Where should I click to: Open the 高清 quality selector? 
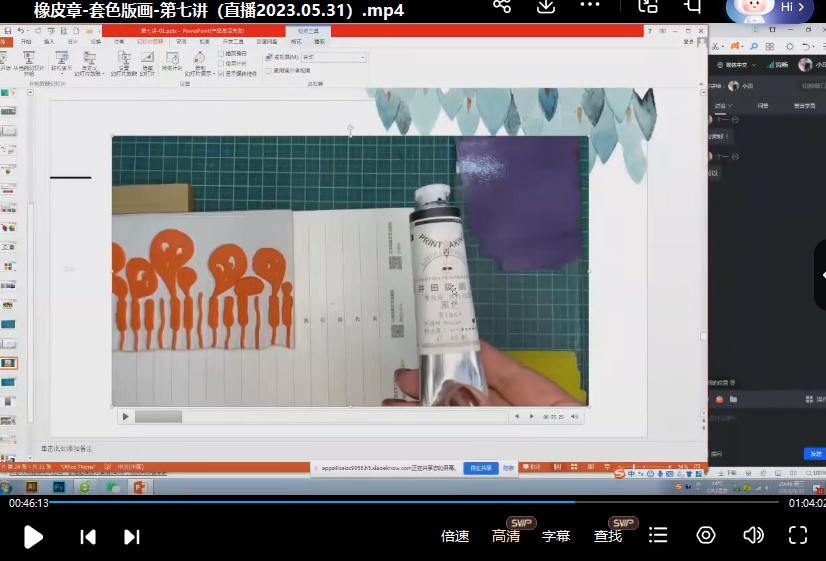tap(506, 536)
